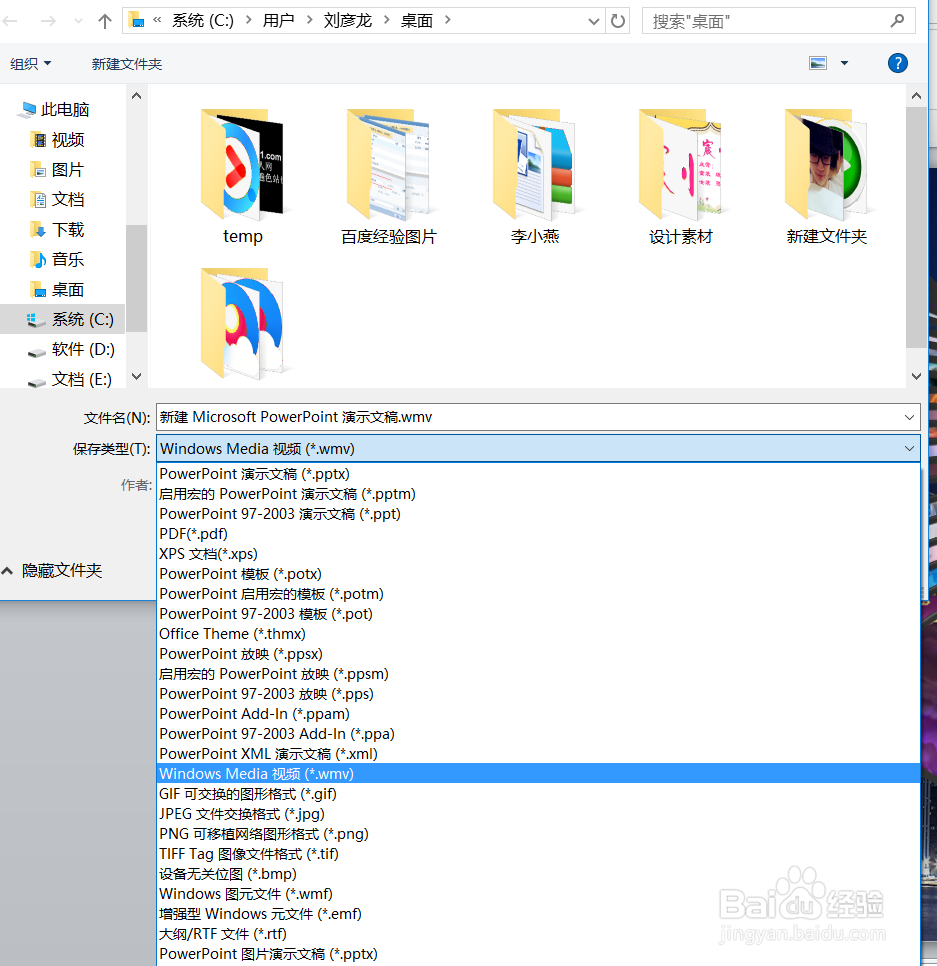Choose 设备无关位图 (*.bmp) type
The height and width of the screenshot is (966, 937).
tap(538, 874)
